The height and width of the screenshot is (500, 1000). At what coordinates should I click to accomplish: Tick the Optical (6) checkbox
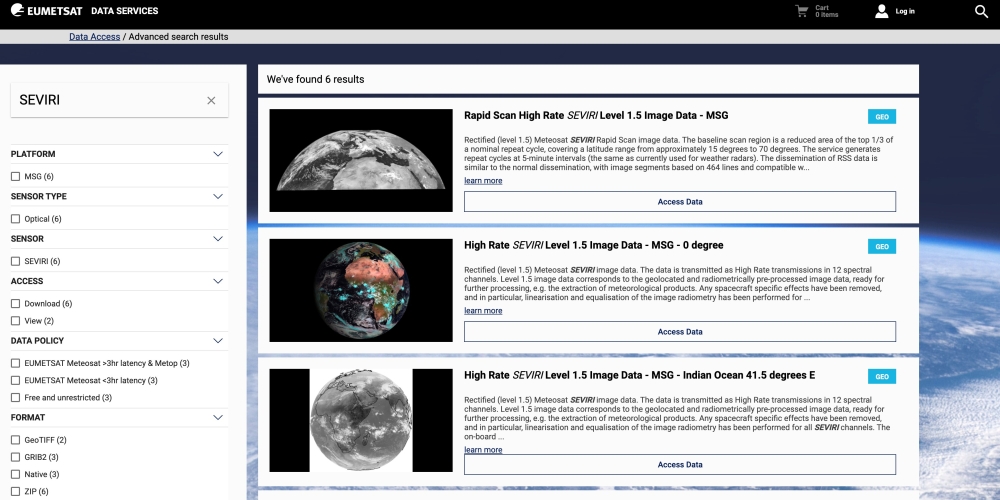pos(15,219)
